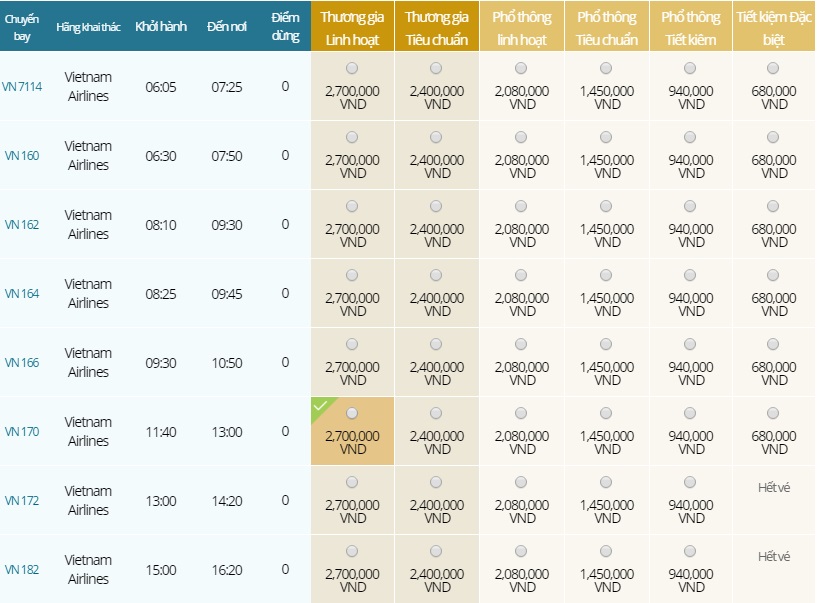Select Thương gia Tiêu chuẩn fare for VN 7114
The width and height of the screenshot is (818, 603).
(436, 68)
